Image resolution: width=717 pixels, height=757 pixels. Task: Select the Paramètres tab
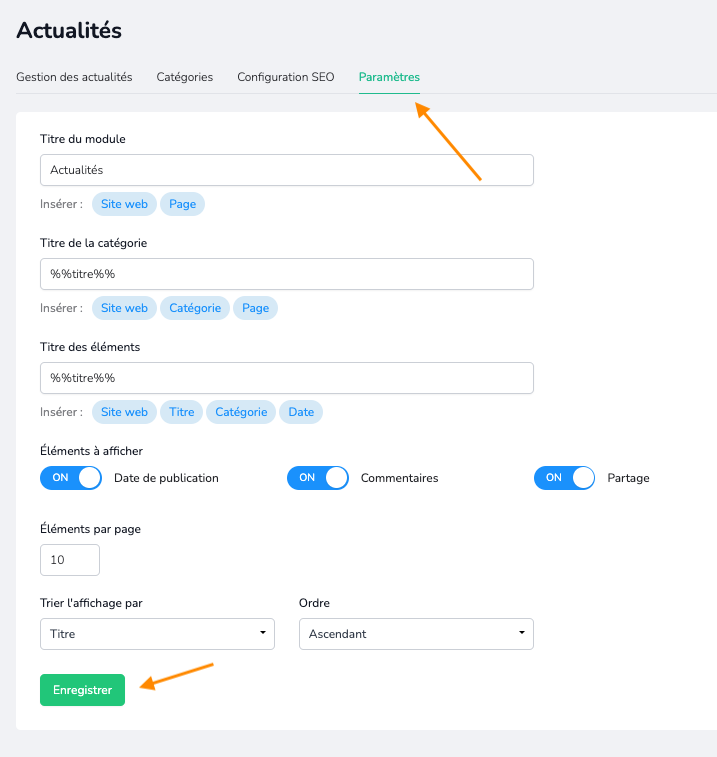coord(389,77)
